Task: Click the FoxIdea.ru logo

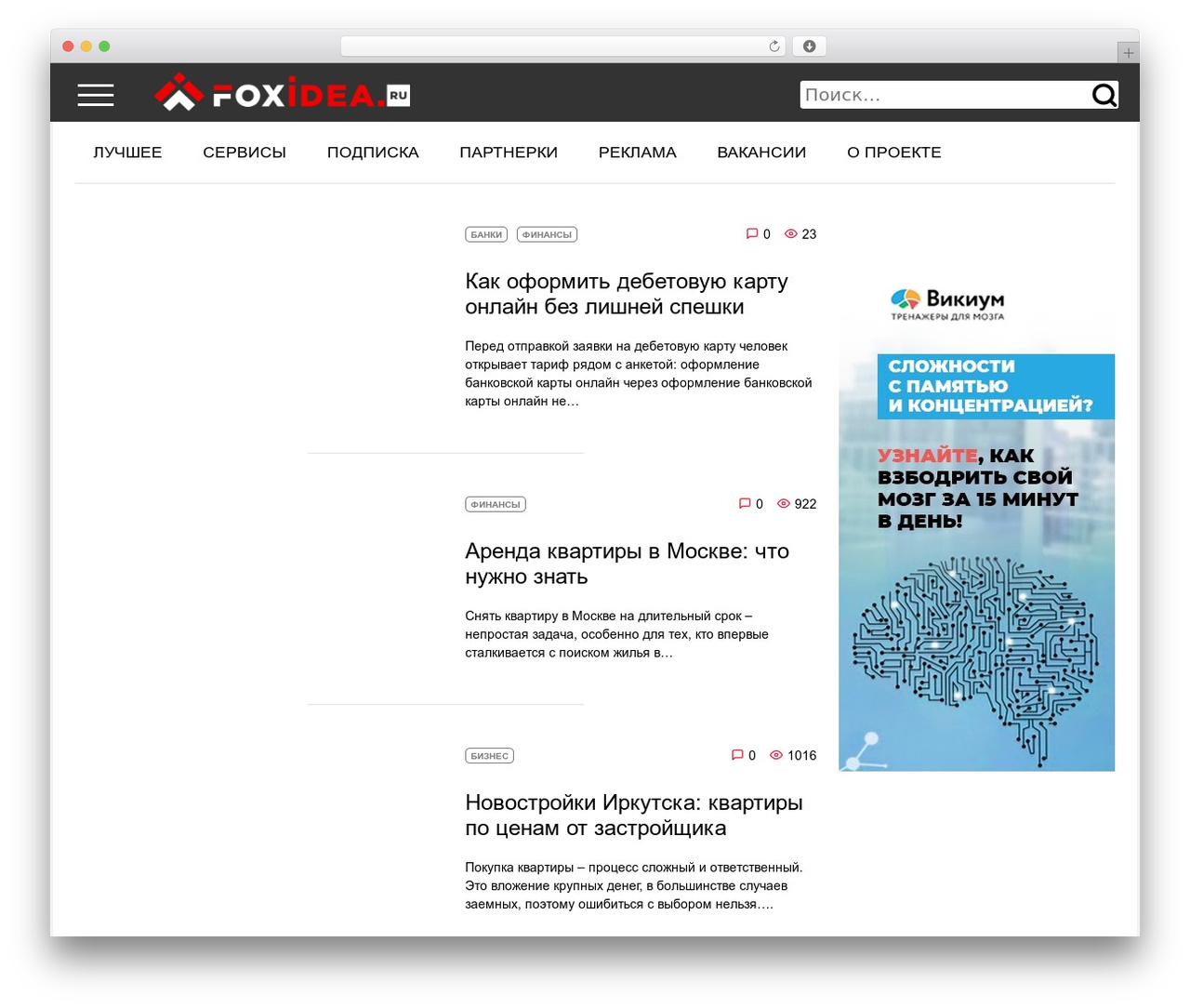Action: [282, 93]
